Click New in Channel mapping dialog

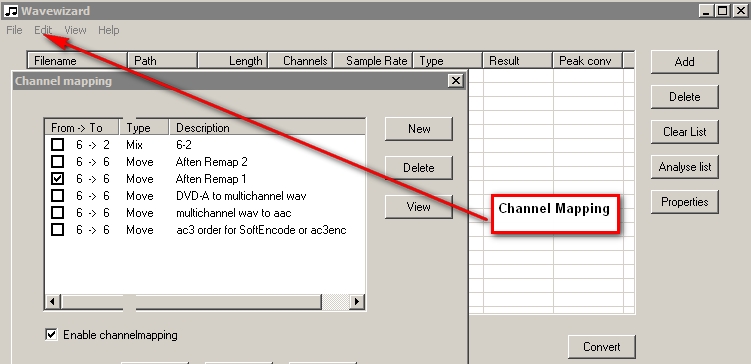419,128
